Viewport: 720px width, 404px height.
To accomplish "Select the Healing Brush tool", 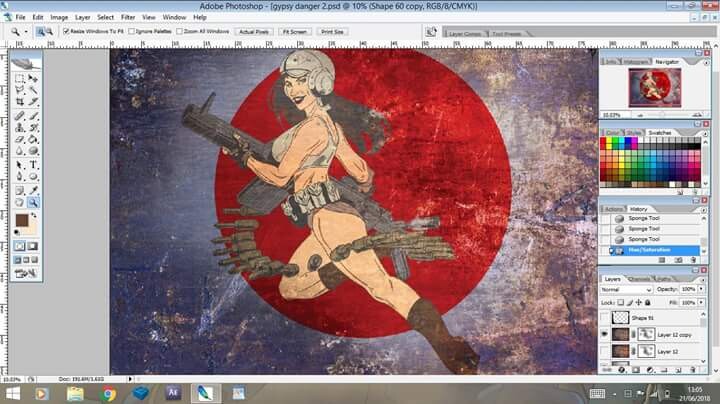I will click(x=19, y=116).
